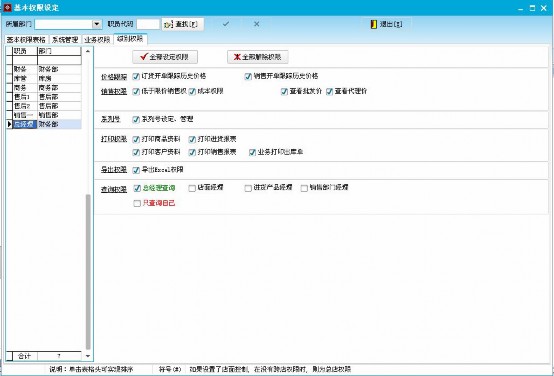Enable the 进货产品经理 checkbox
Screen dimensions: 554x376
coord(248,188)
